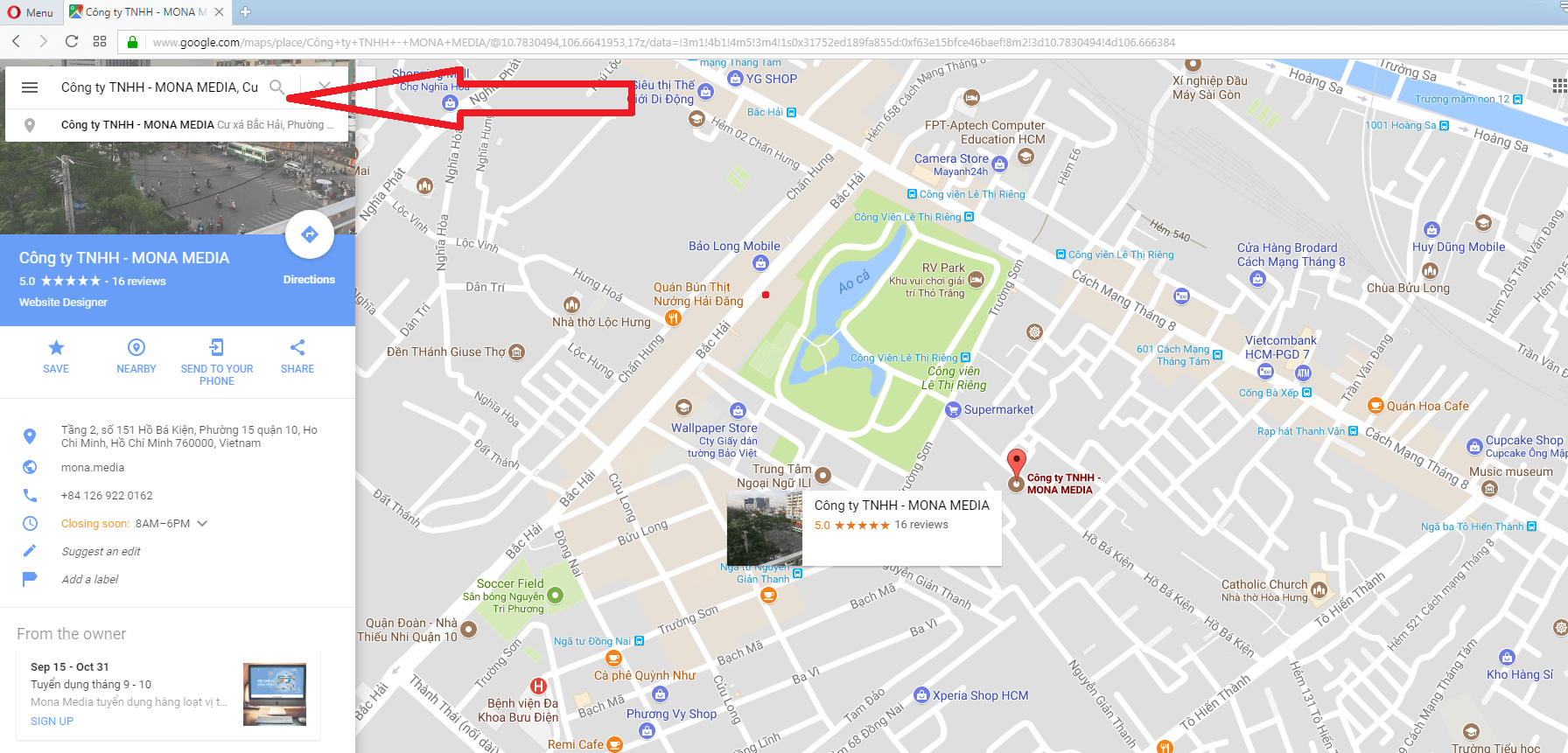Click the RV Park marker
The image size is (1568, 753).
coord(976,280)
